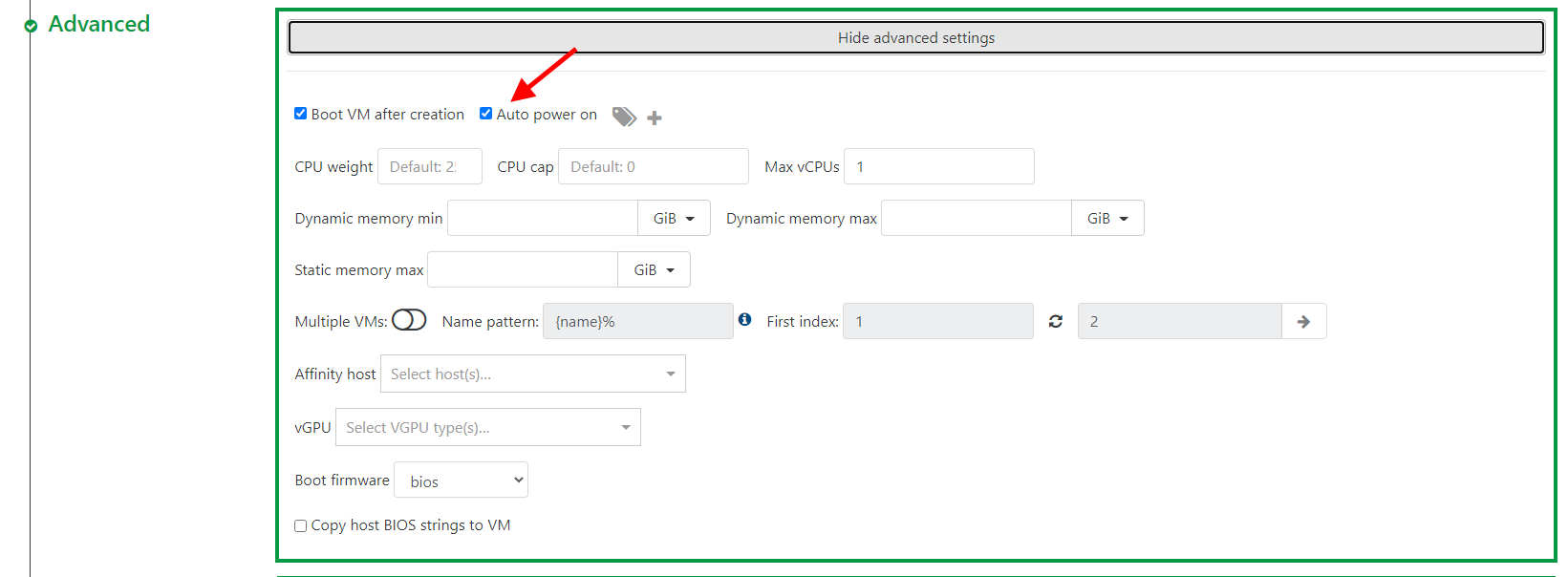Click the Max vCPUs input field
This screenshot has height=577, width=1568.
pos(938,167)
